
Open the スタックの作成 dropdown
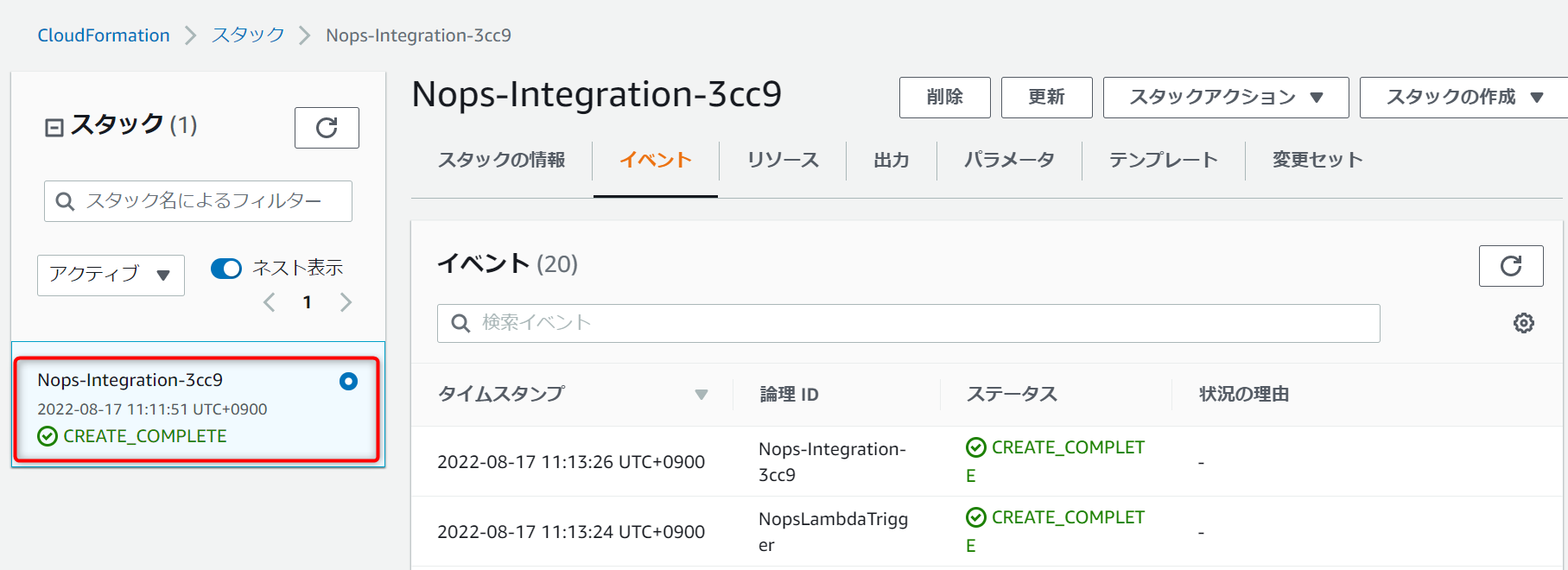coord(1464,97)
